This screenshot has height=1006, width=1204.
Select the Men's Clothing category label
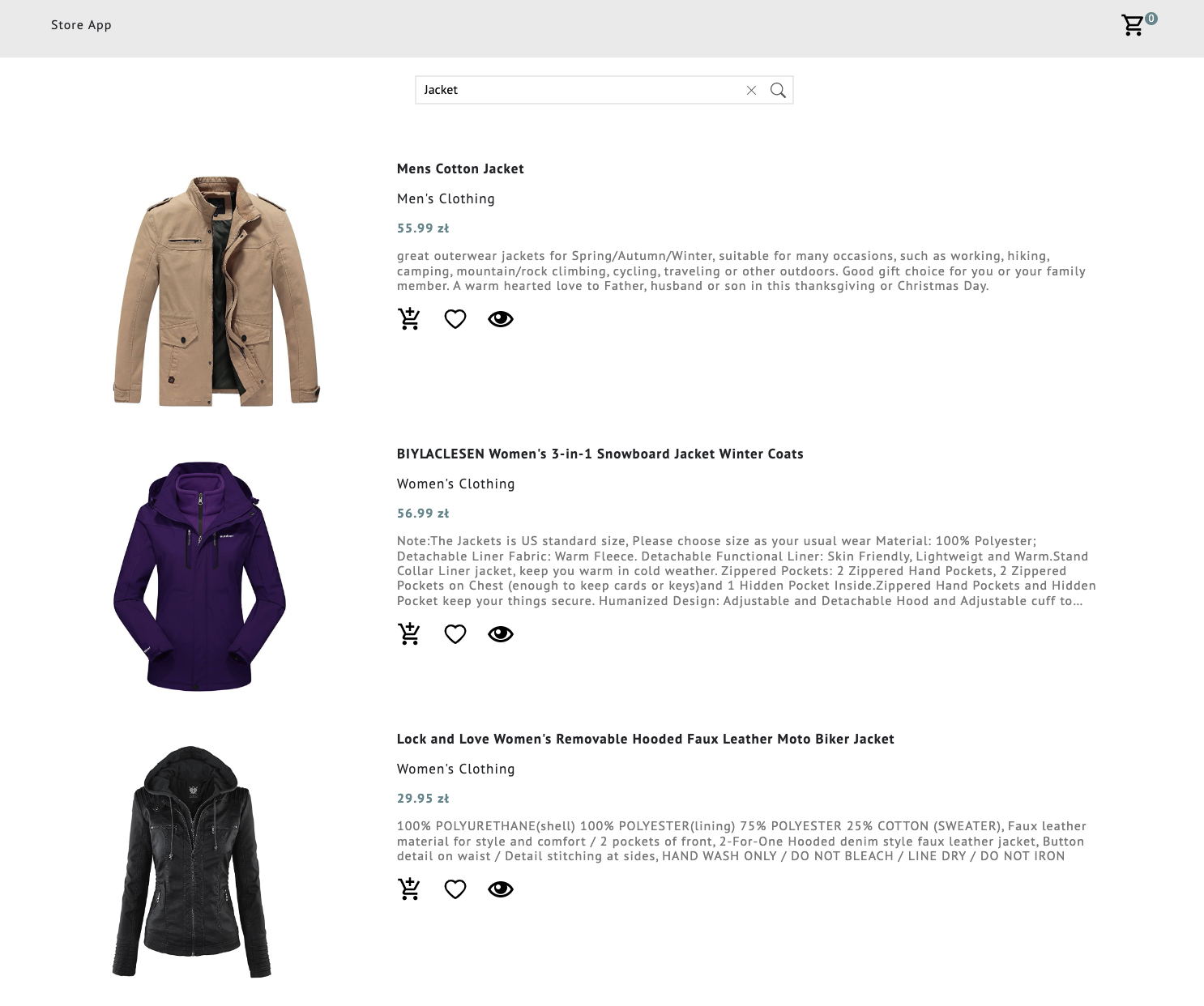[x=445, y=198]
